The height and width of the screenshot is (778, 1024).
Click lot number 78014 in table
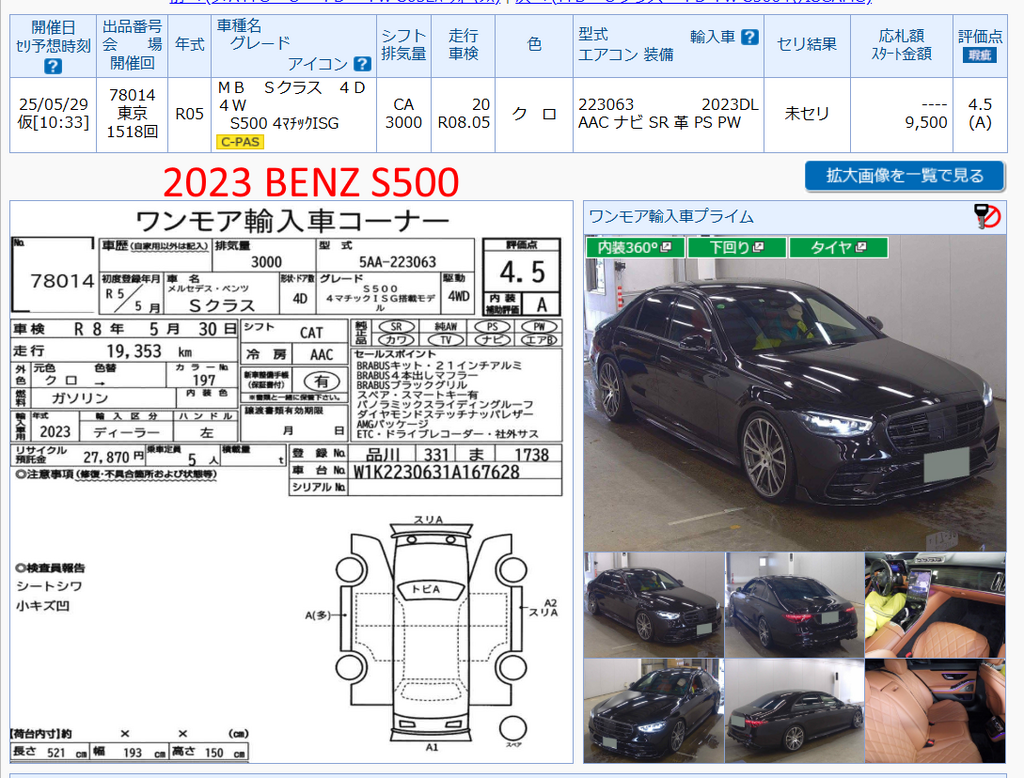132,95
